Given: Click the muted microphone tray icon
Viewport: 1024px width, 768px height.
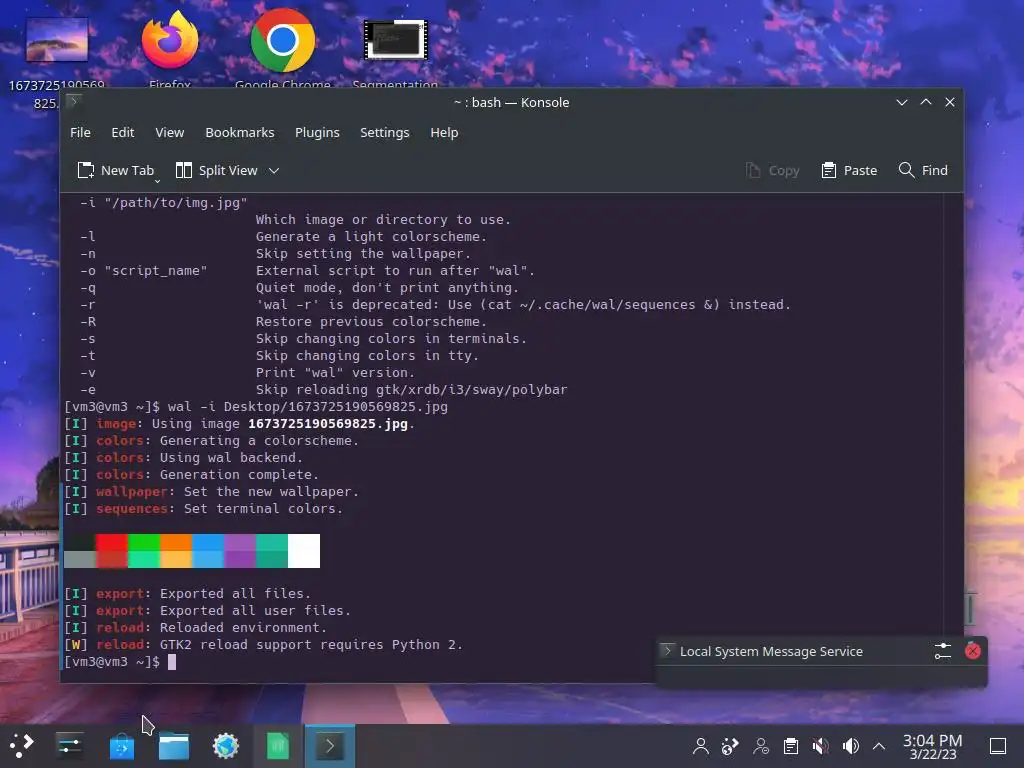Looking at the screenshot, I should [x=821, y=746].
